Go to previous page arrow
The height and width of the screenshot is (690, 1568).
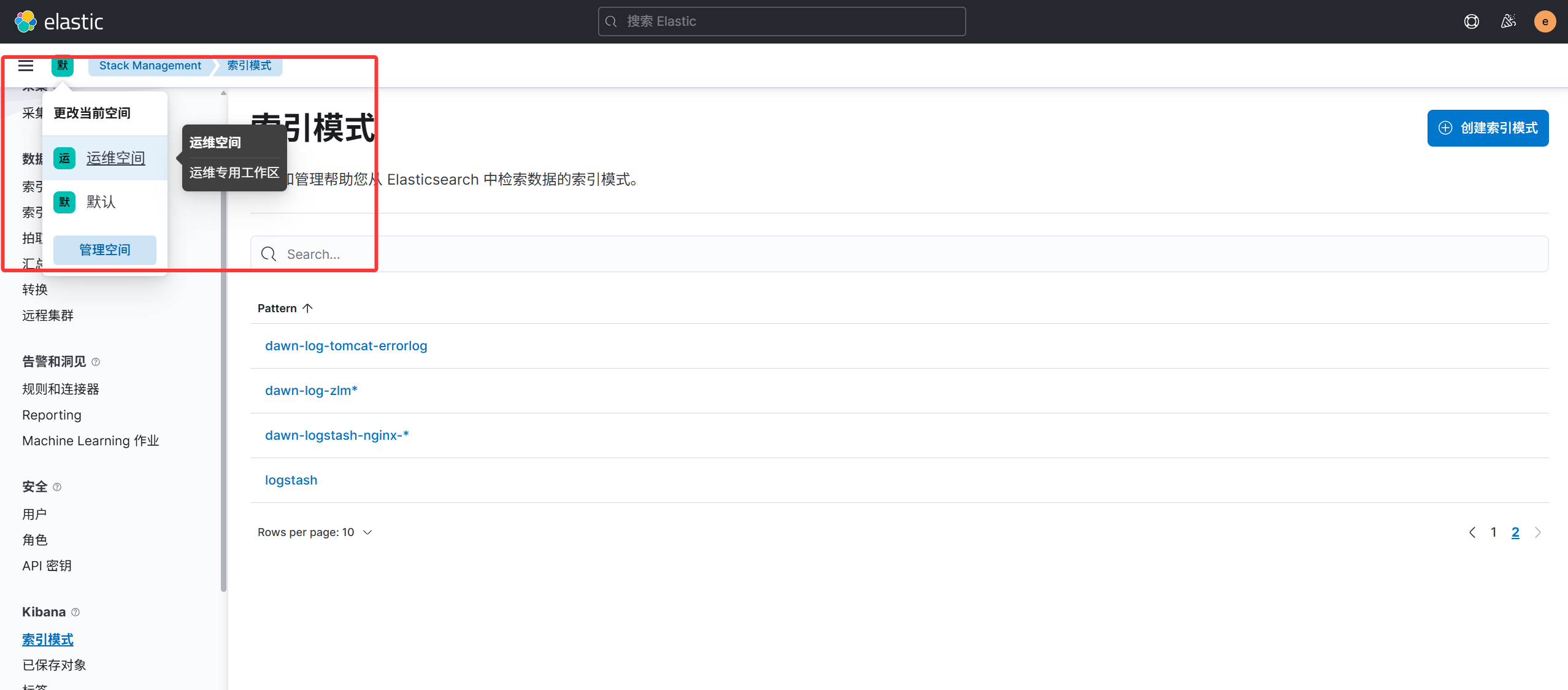click(1472, 532)
